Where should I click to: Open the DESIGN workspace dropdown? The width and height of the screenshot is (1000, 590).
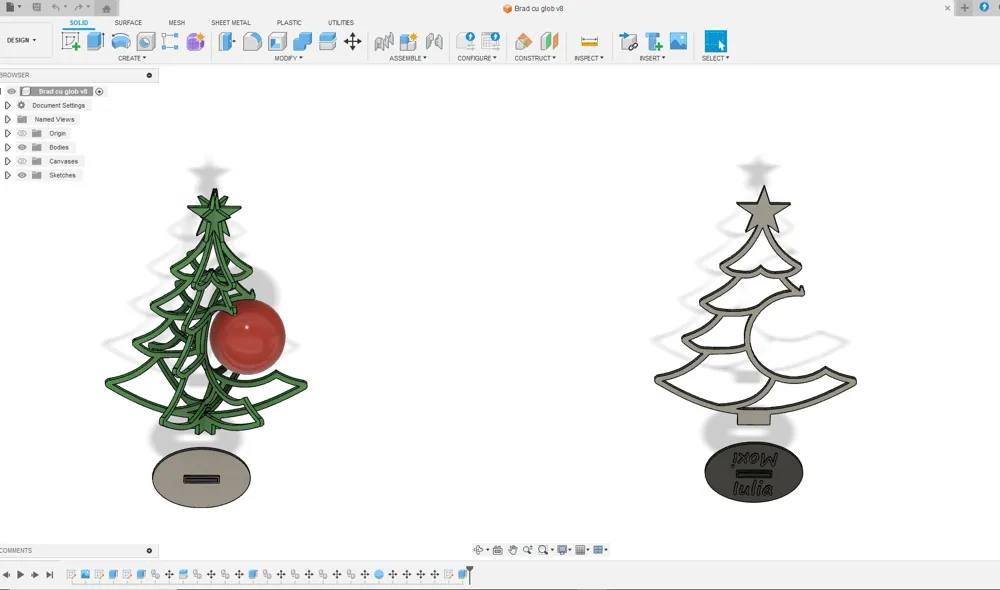click(x=22, y=40)
